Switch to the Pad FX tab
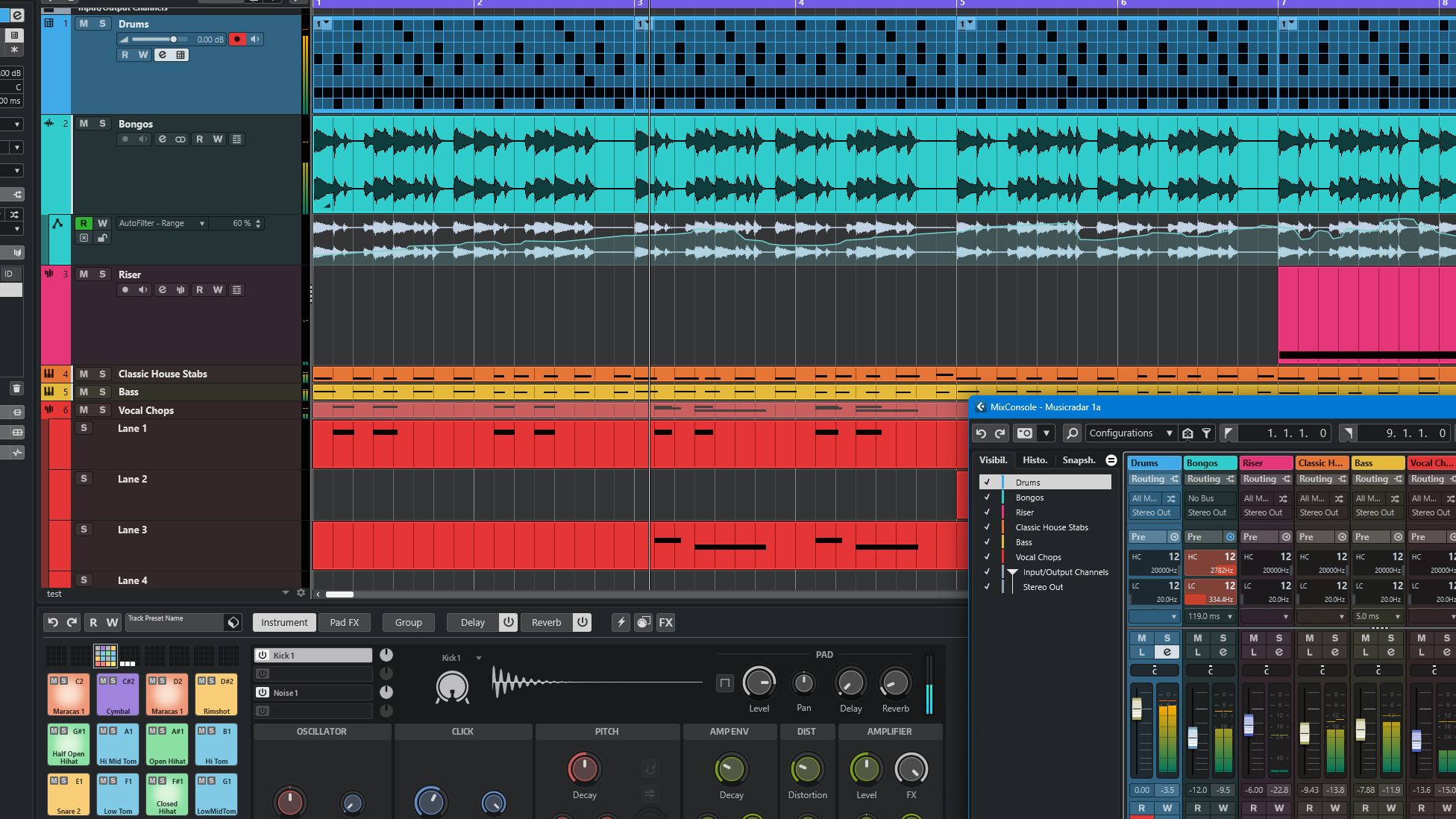 pos(345,622)
